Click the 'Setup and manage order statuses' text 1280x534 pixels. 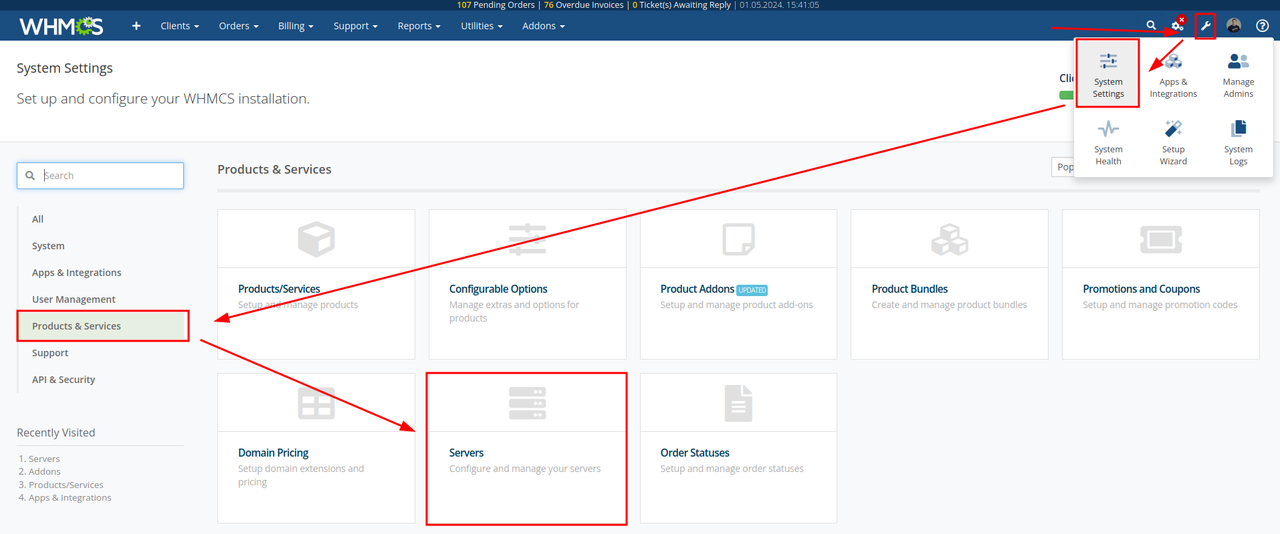click(x=732, y=469)
